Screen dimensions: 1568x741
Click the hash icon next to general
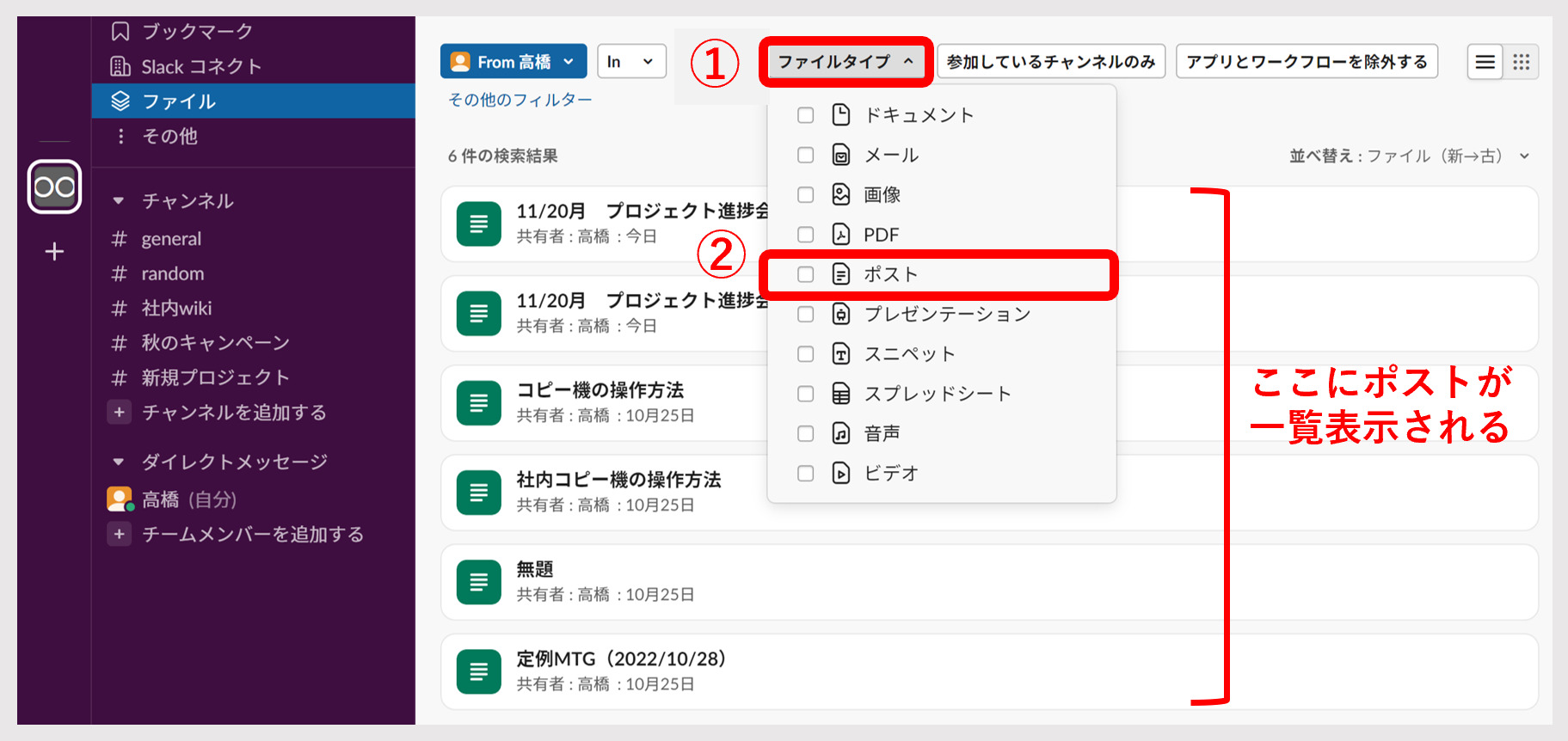(120, 239)
